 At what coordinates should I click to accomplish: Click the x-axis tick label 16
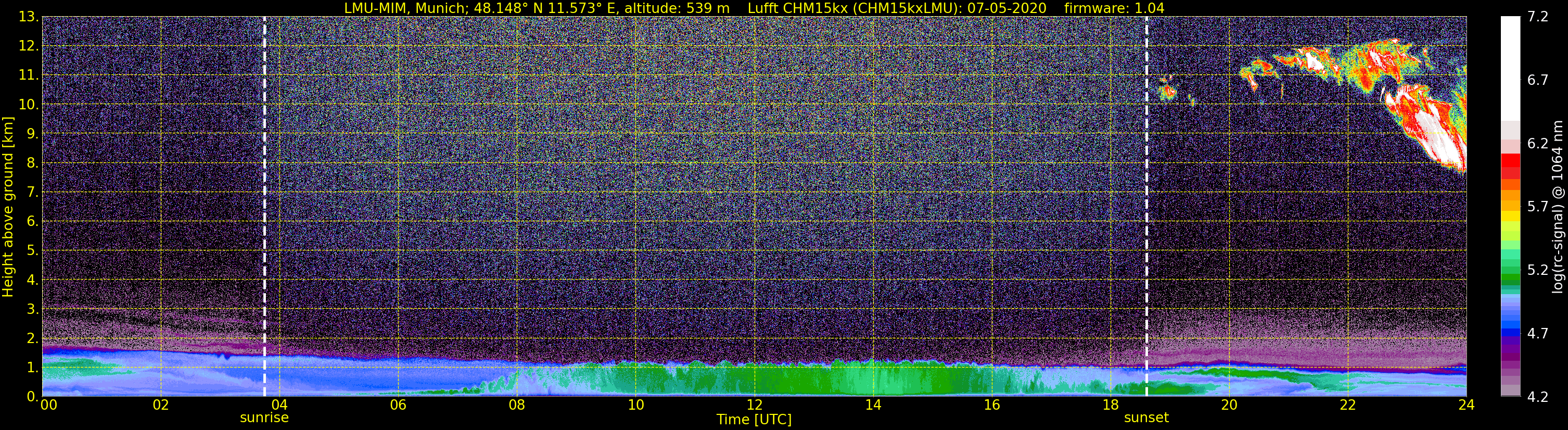991,405
